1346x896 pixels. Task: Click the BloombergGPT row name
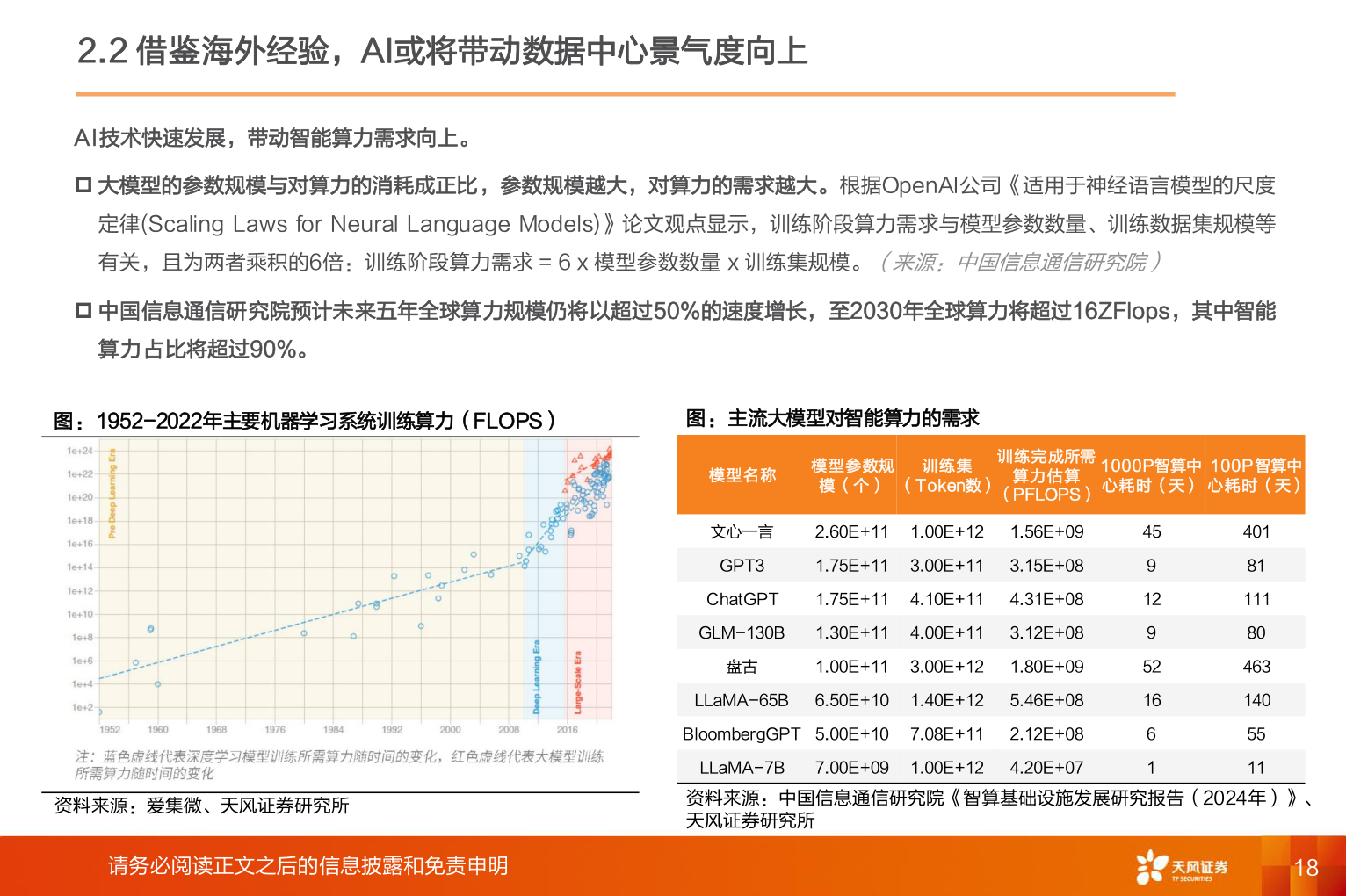coord(742,733)
